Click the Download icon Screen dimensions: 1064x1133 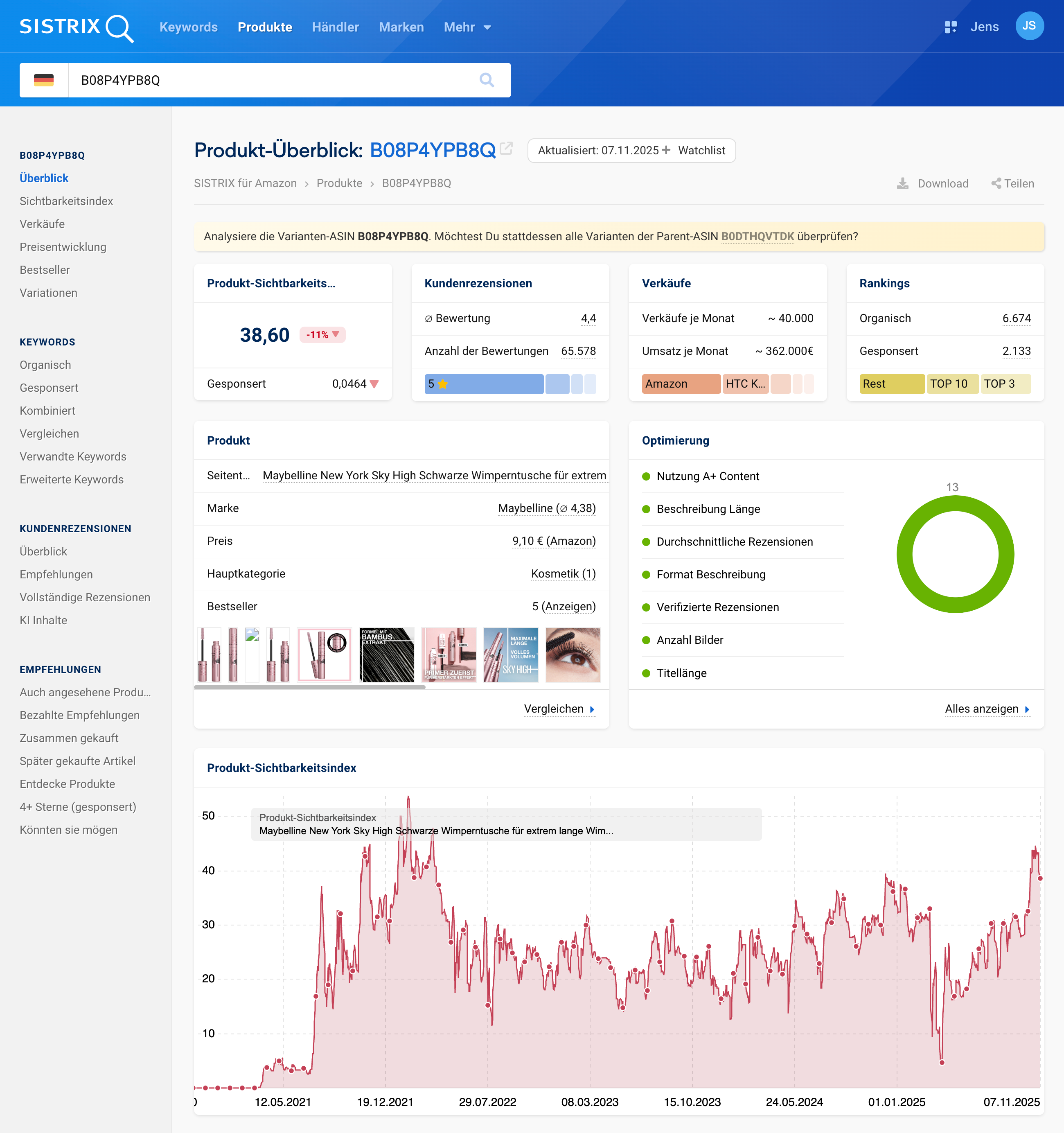coord(903,183)
